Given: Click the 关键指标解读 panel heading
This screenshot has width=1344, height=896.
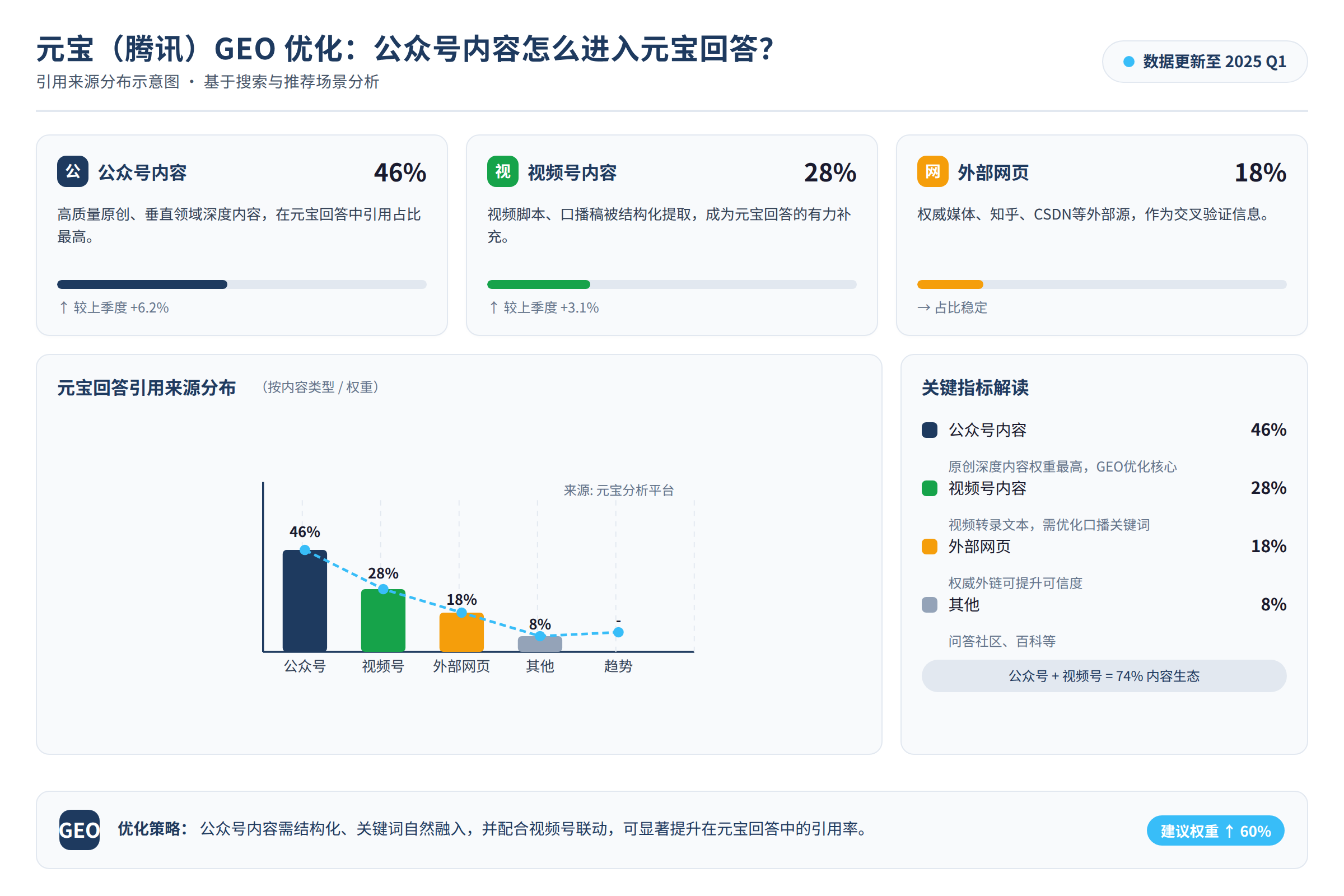Looking at the screenshot, I should pyautogui.click(x=976, y=388).
